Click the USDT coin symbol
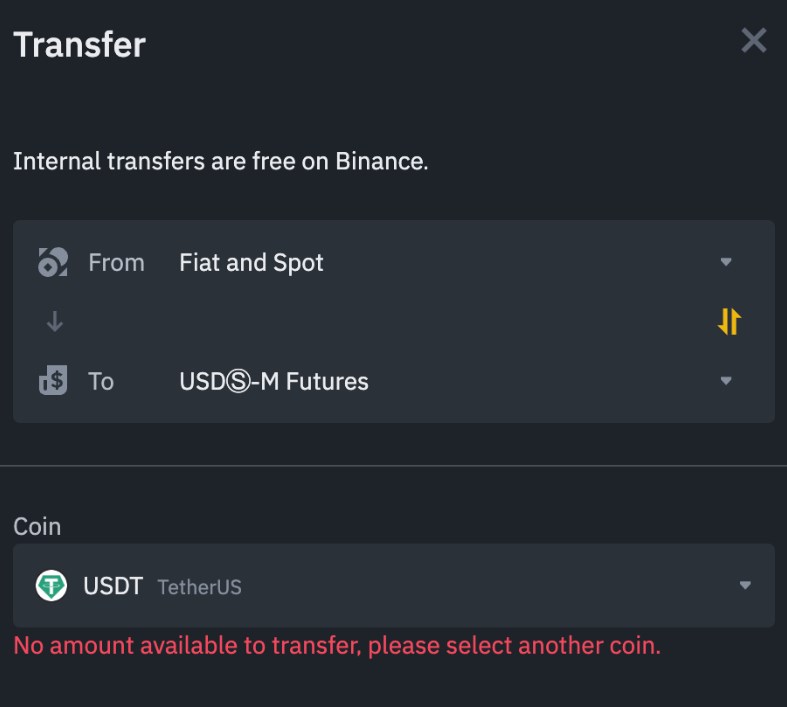787x707 pixels. tap(113, 586)
